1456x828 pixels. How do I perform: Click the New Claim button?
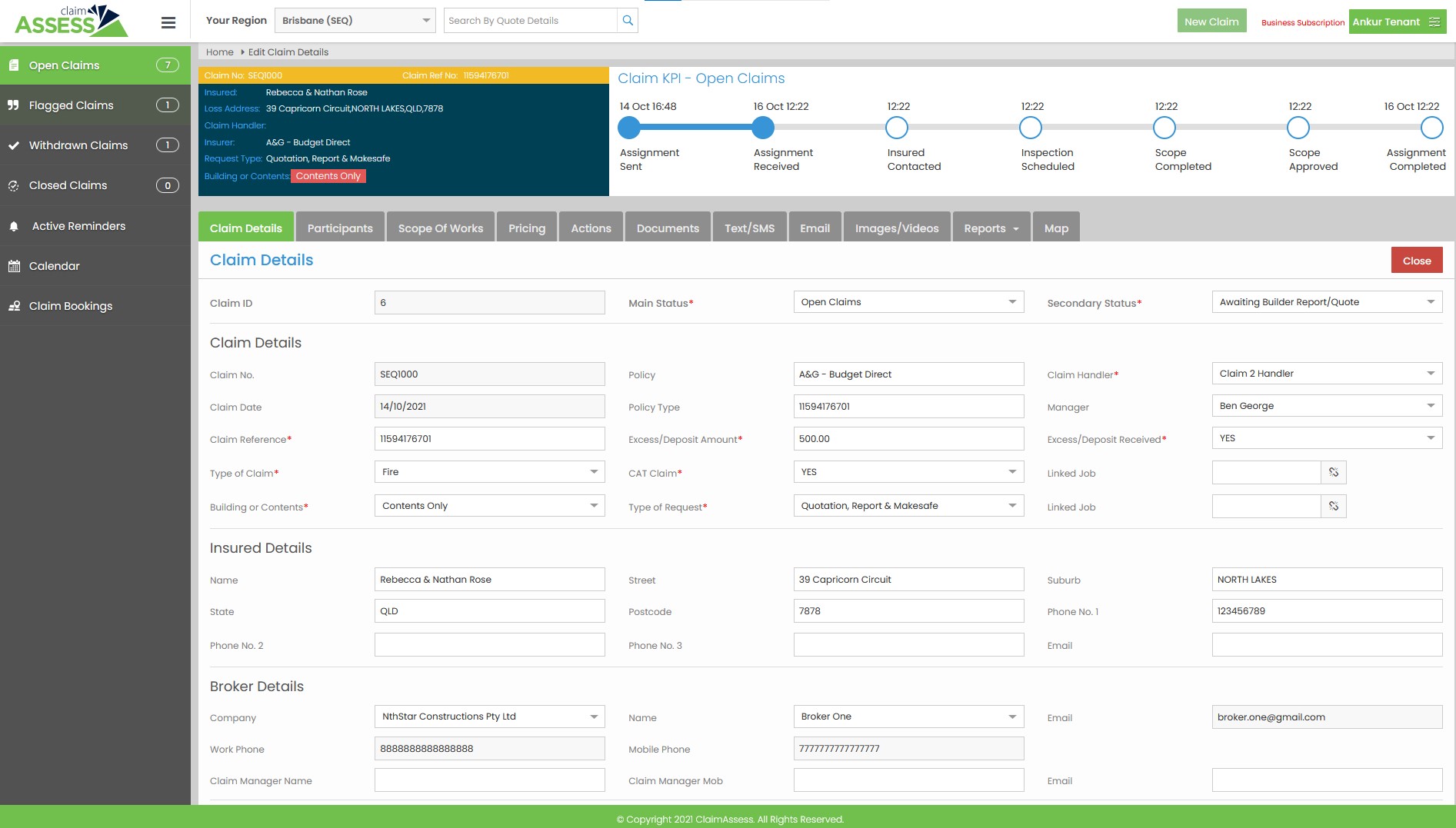pyautogui.click(x=1211, y=22)
